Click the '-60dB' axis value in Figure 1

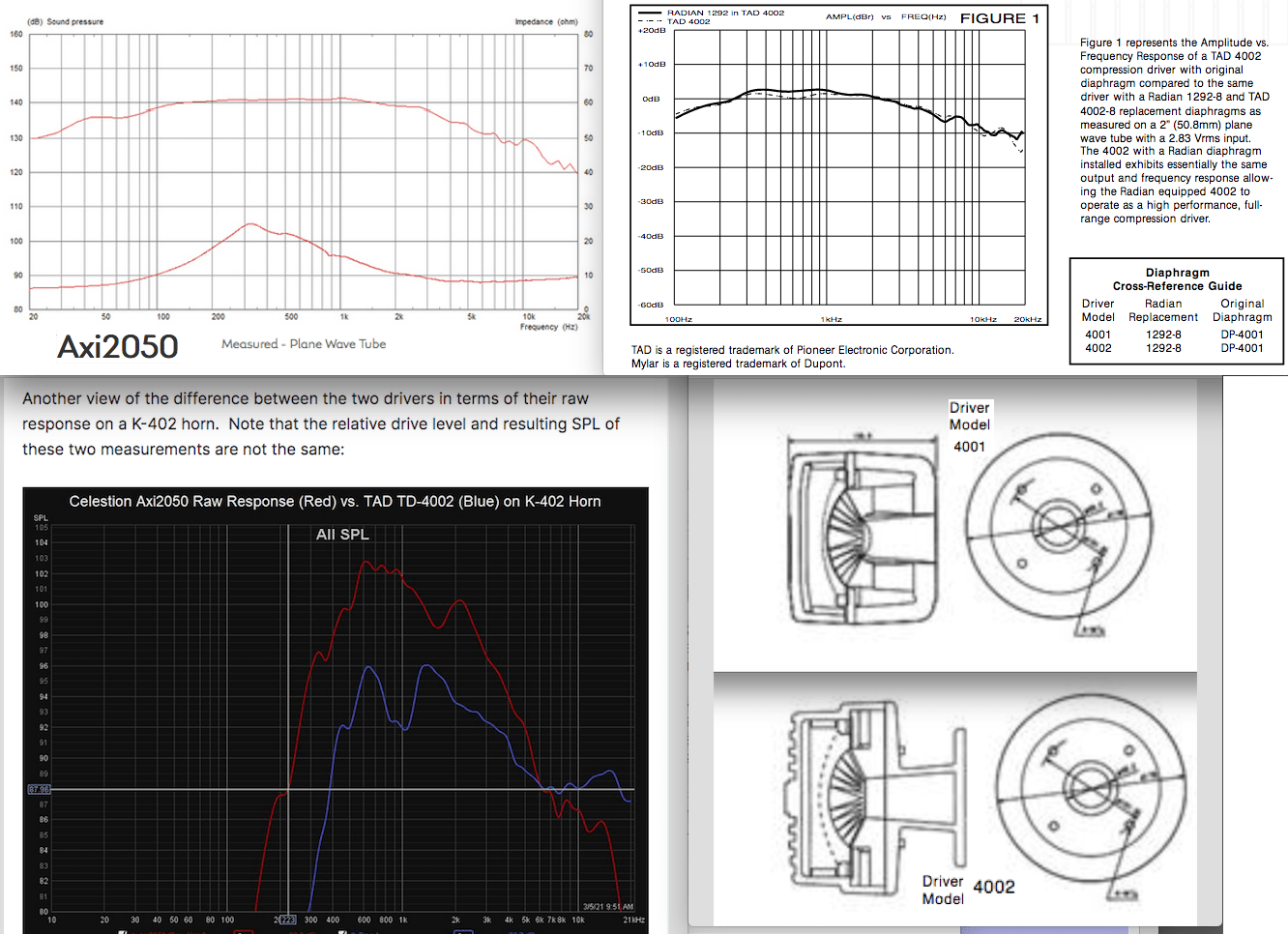click(652, 305)
